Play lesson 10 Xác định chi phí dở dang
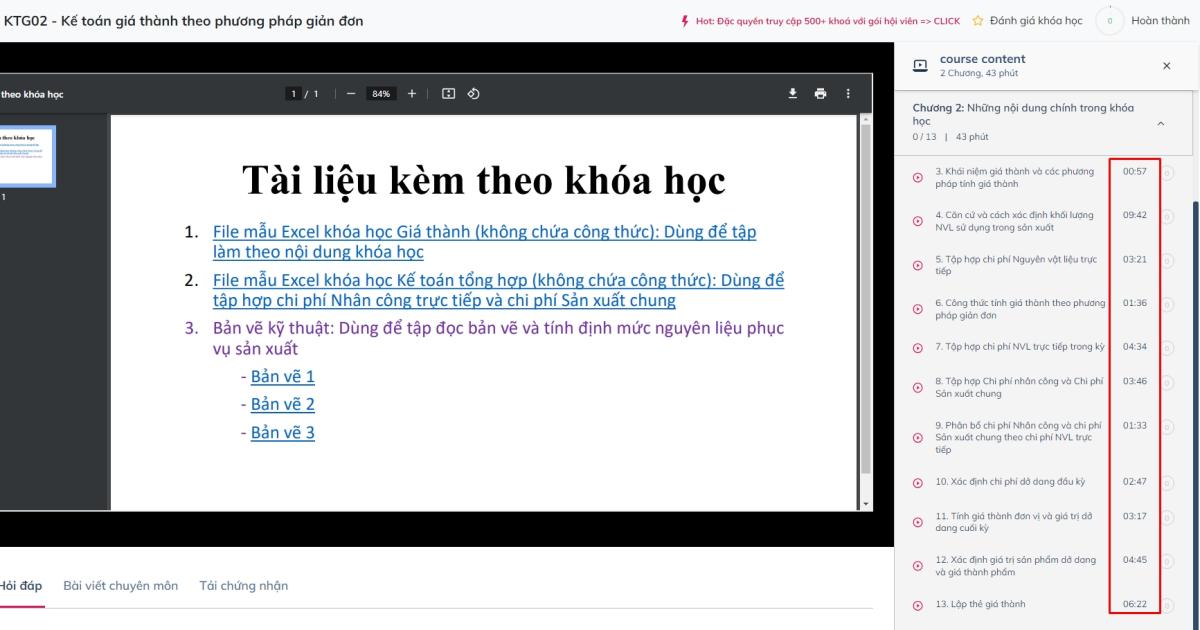This screenshot has width=1200, height=630. (x=918, y=482)
